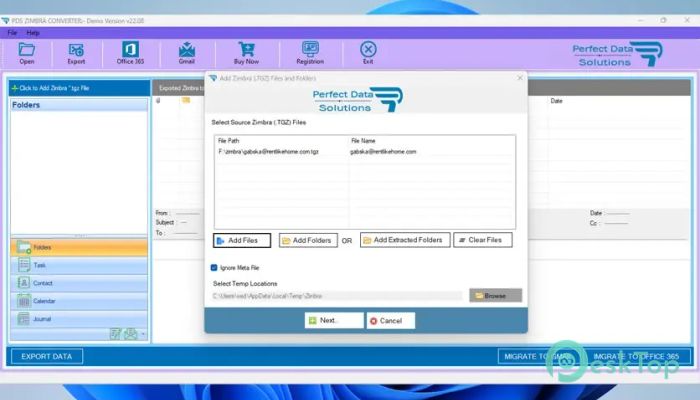Click the Date column header in mail list
700x400 pixels.
point(556,101)
